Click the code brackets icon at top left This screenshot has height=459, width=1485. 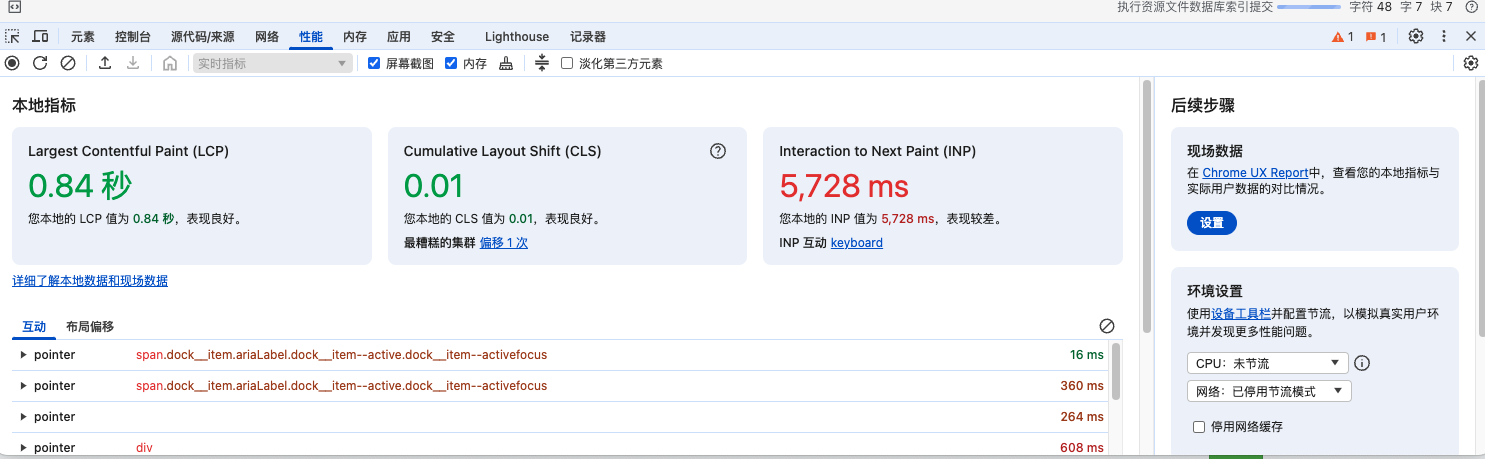[14, 7]
